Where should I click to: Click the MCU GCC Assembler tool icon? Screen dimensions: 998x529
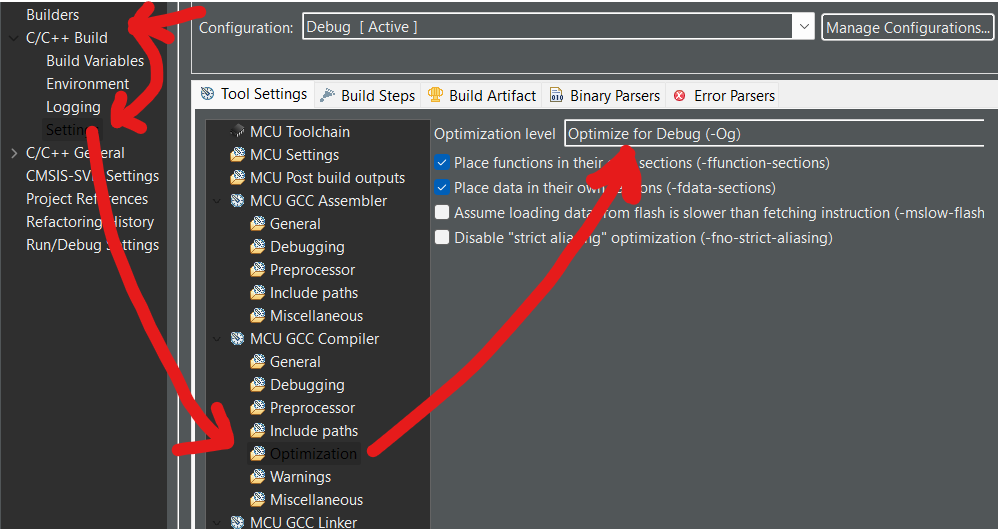pyautogui.click(x=237, y=201)
